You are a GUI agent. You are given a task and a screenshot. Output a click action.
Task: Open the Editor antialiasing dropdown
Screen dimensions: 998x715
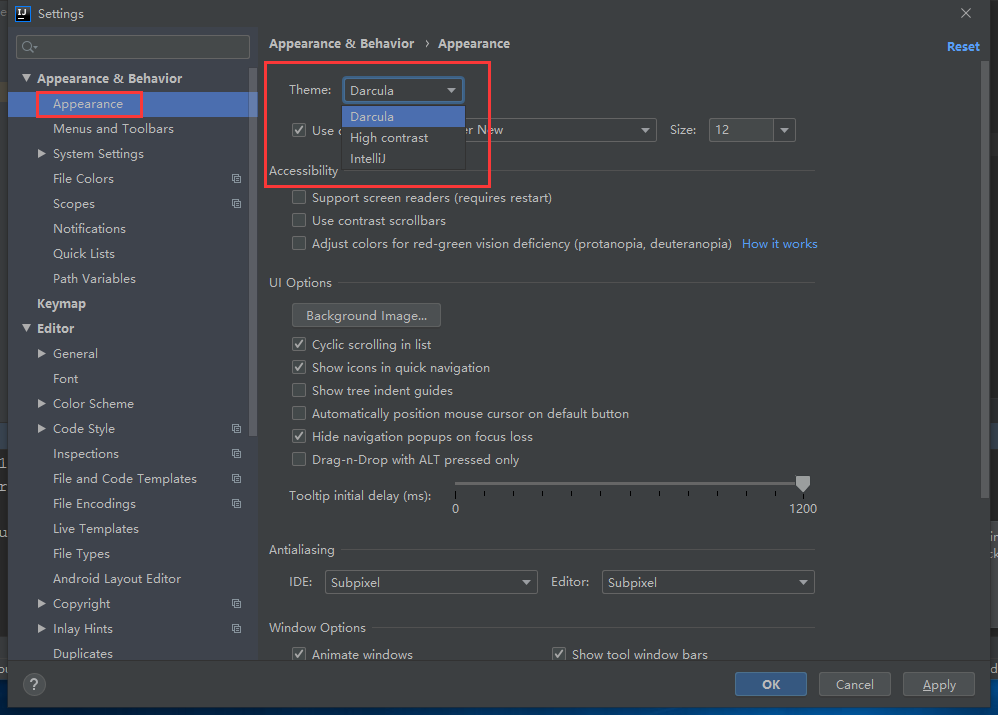[708, 582]
